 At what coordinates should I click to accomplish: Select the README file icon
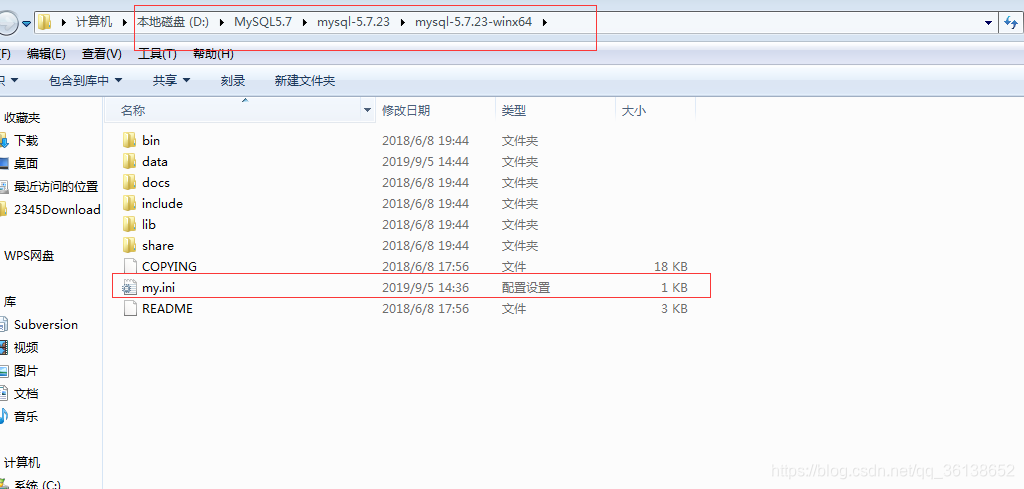pos(129,308)
